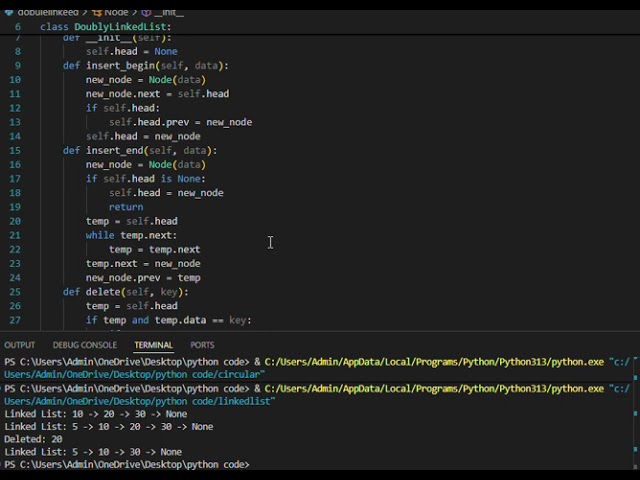Select the TERMINAL tab

click(x=153, y=345)
